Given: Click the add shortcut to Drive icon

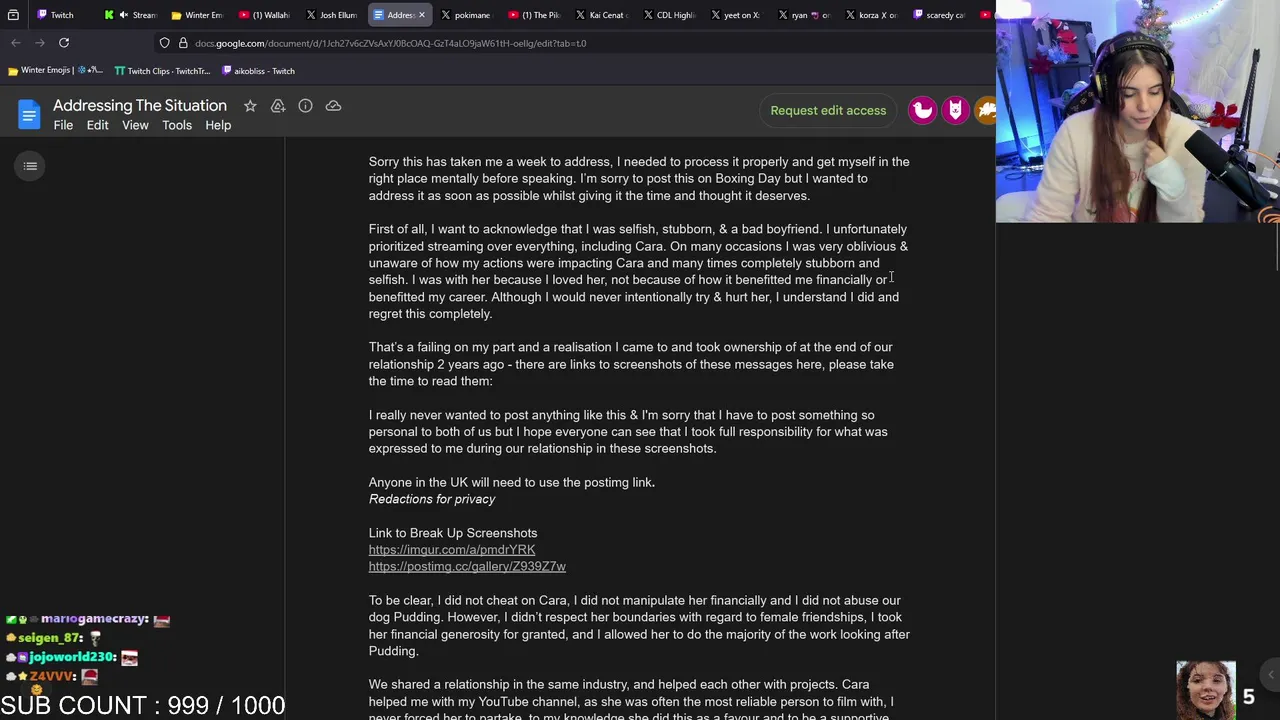Looking at the screenshot, I should click(x=278, y=106).
